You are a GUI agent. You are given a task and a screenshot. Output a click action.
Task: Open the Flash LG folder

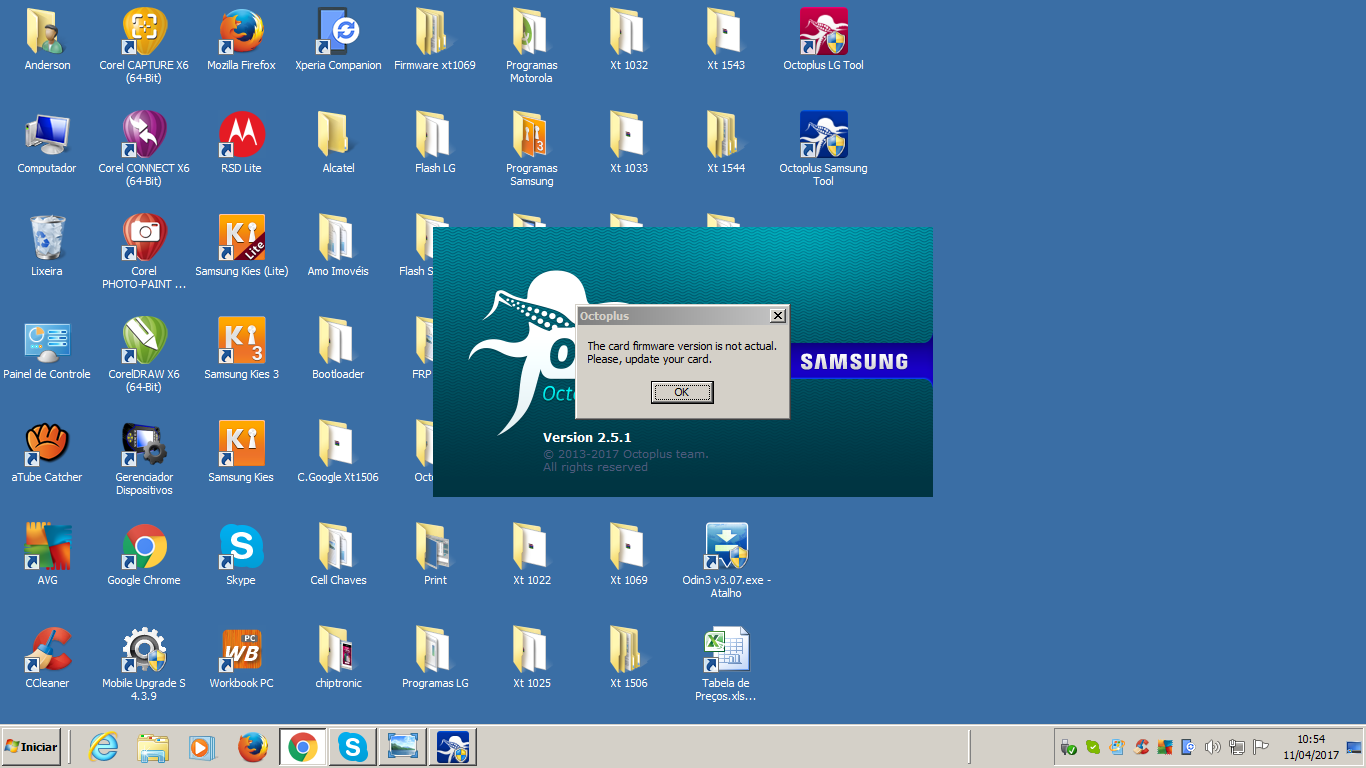point(435,143)
